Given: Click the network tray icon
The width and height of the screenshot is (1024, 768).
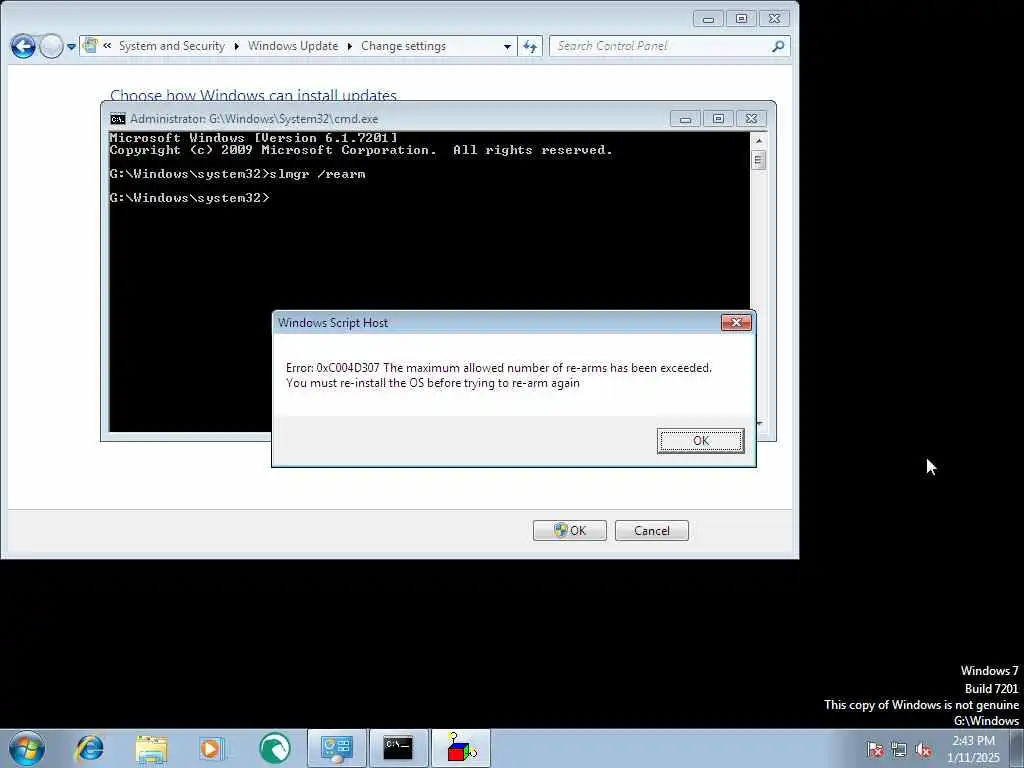Looking at the screenshot, I should [x=899, y=749].
